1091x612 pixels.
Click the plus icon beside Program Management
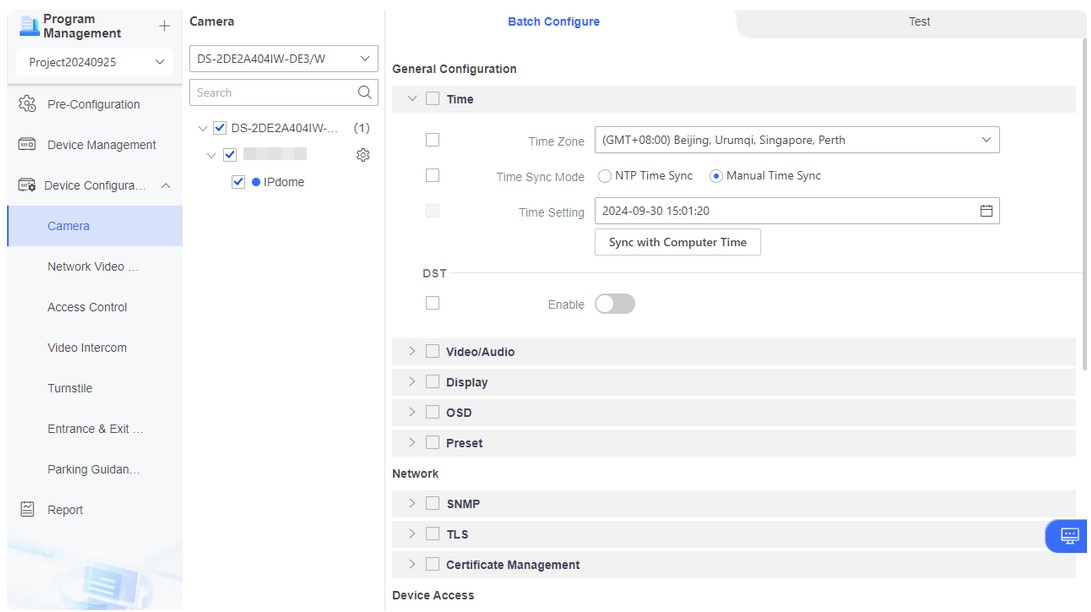pyautogui.click(x=164, y=26)
